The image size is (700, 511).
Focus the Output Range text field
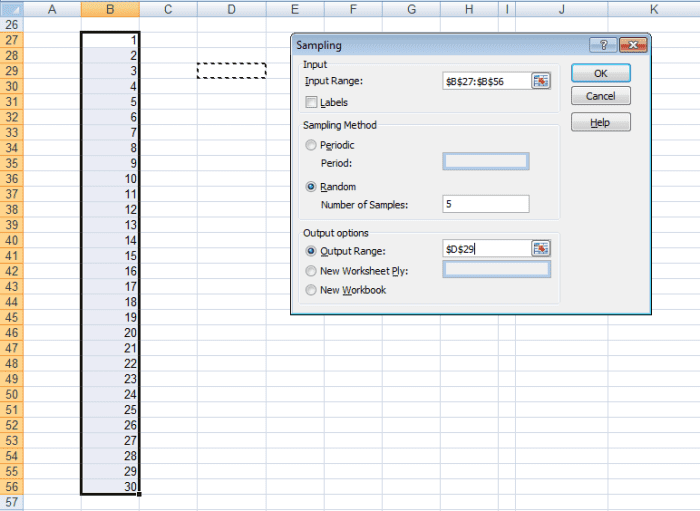(487, 249)
